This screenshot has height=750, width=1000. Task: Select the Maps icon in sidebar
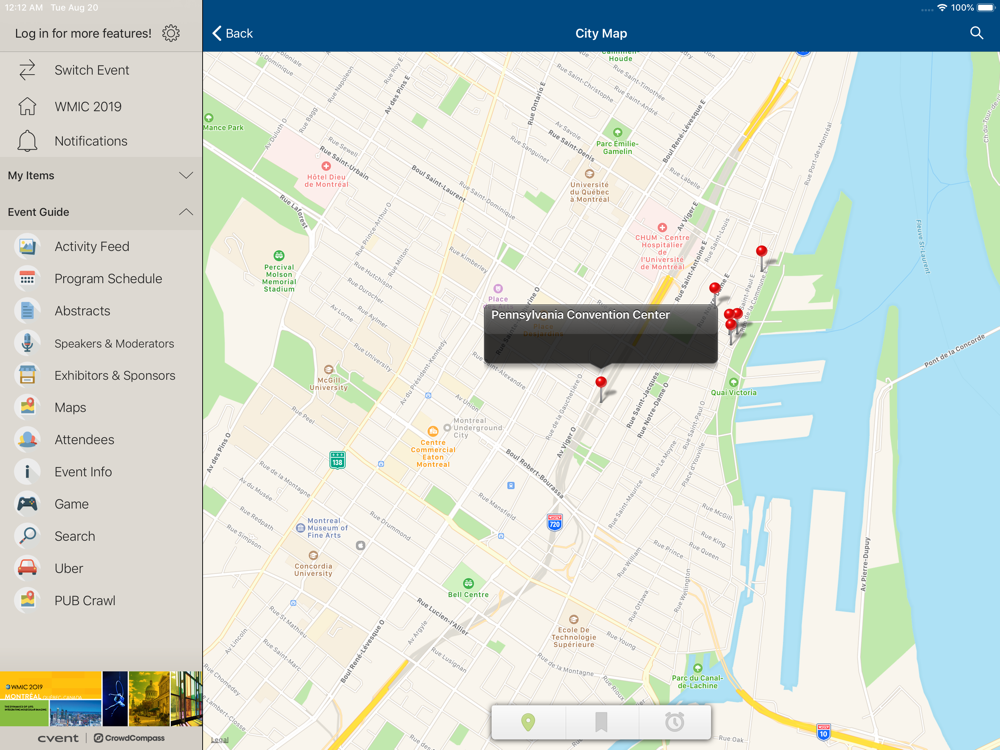[27, 407]
